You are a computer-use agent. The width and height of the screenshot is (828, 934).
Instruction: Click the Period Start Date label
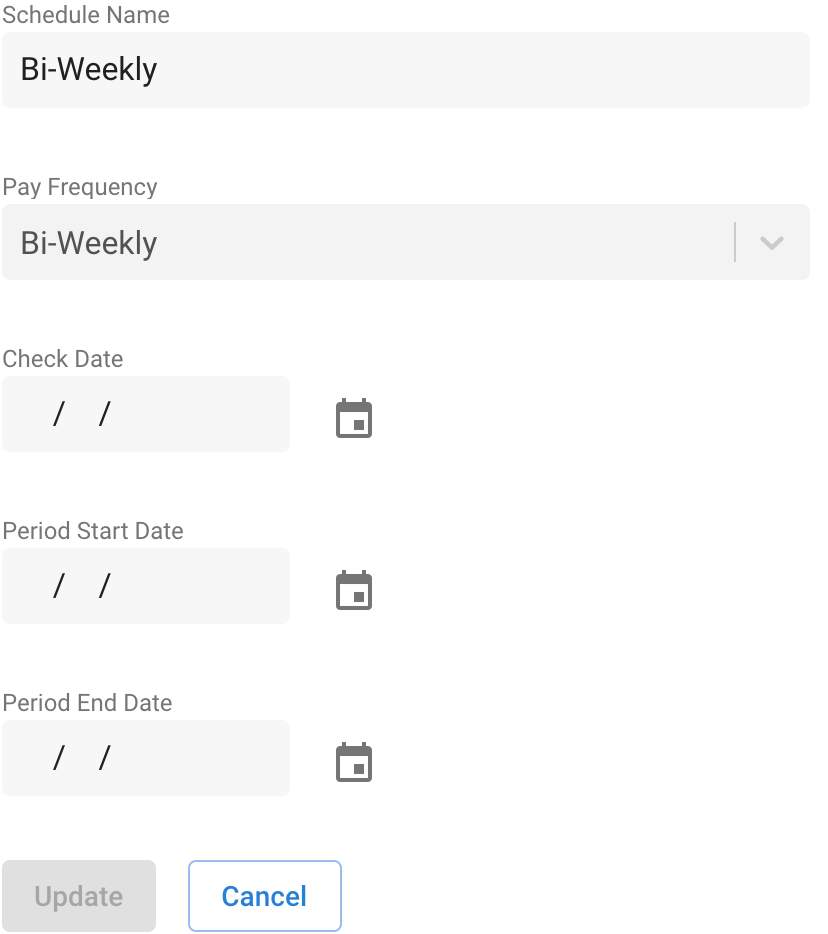click(x=93, y=531)
